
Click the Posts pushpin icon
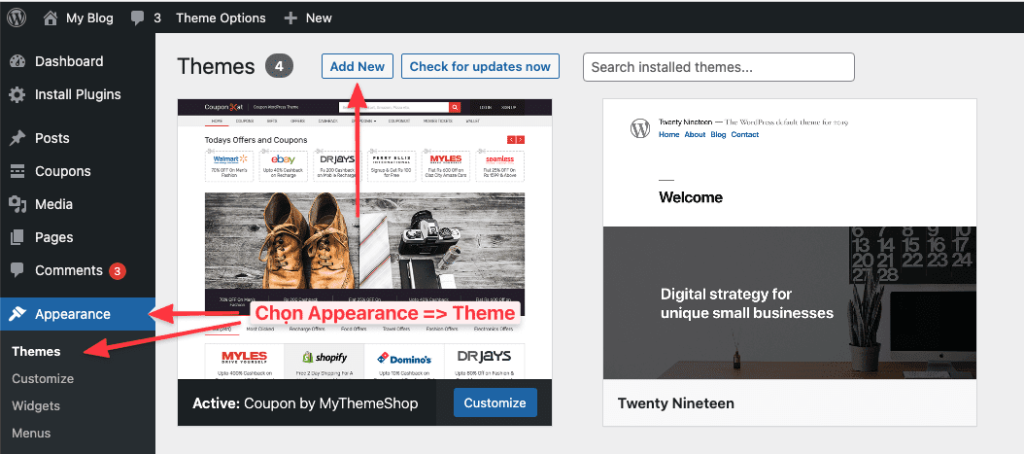[x=17, y=138]
